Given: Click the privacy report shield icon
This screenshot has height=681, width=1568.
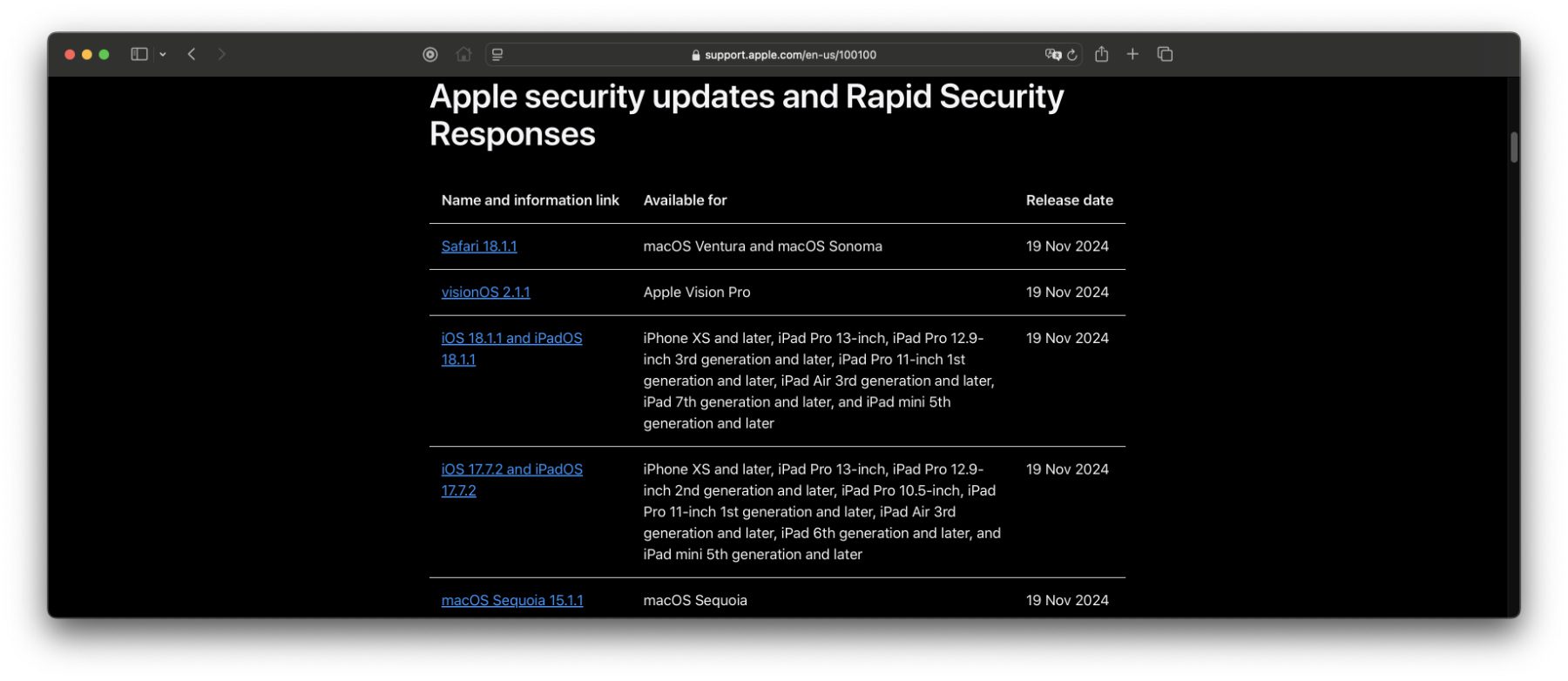Looking at the screenshot, I should coord(430,54).
